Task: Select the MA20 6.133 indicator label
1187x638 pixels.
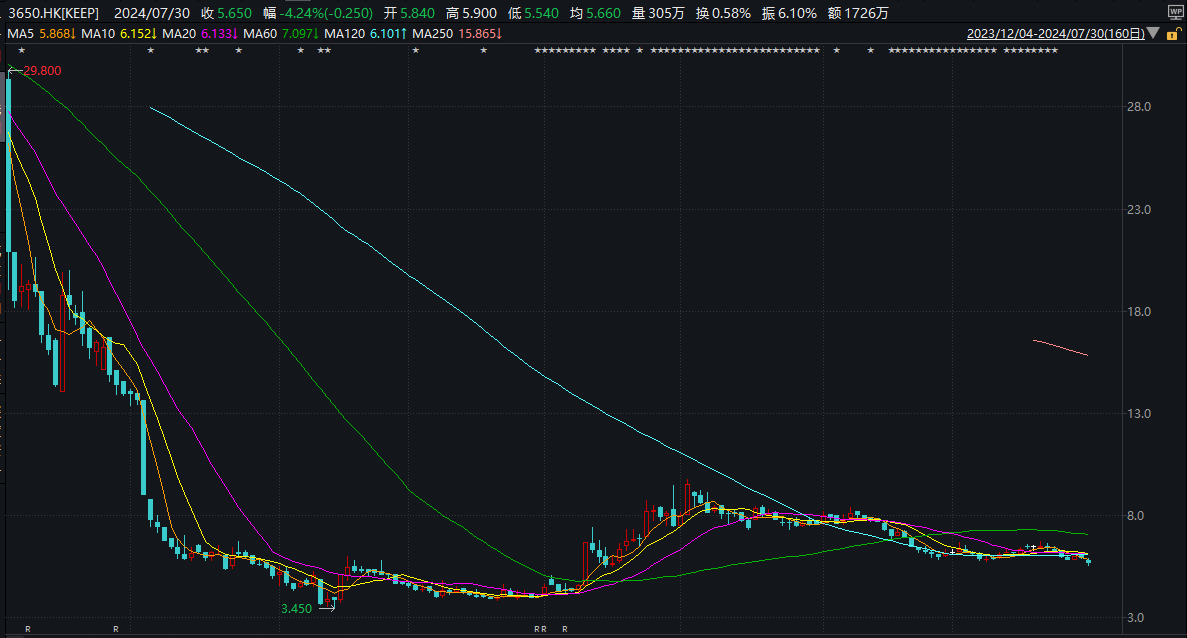Action: [x=200, y=33]
